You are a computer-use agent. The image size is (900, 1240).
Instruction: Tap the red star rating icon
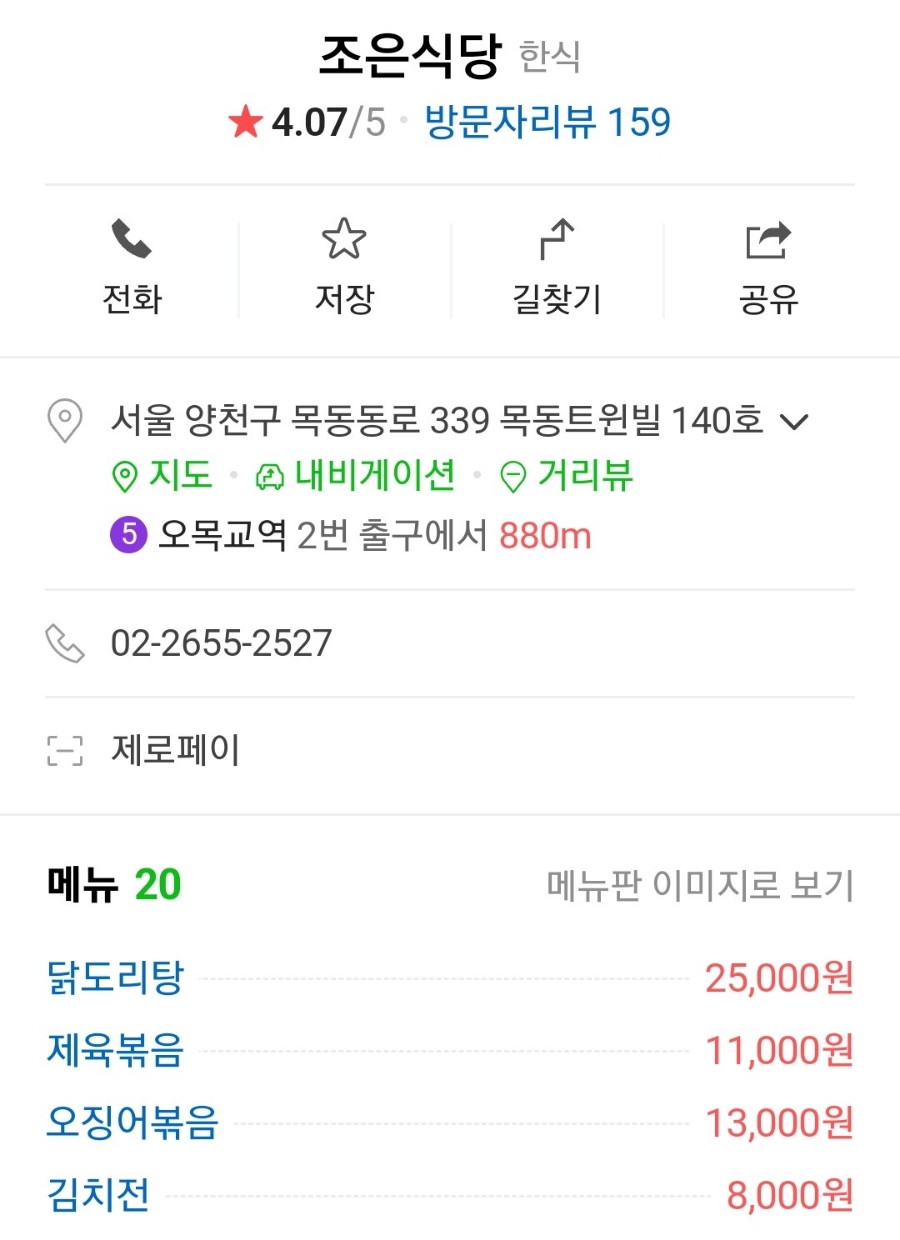[245, 123]
